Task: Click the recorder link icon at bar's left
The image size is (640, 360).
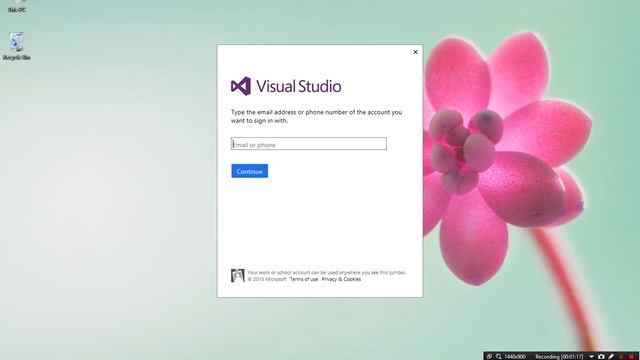Action: point(489,357)
